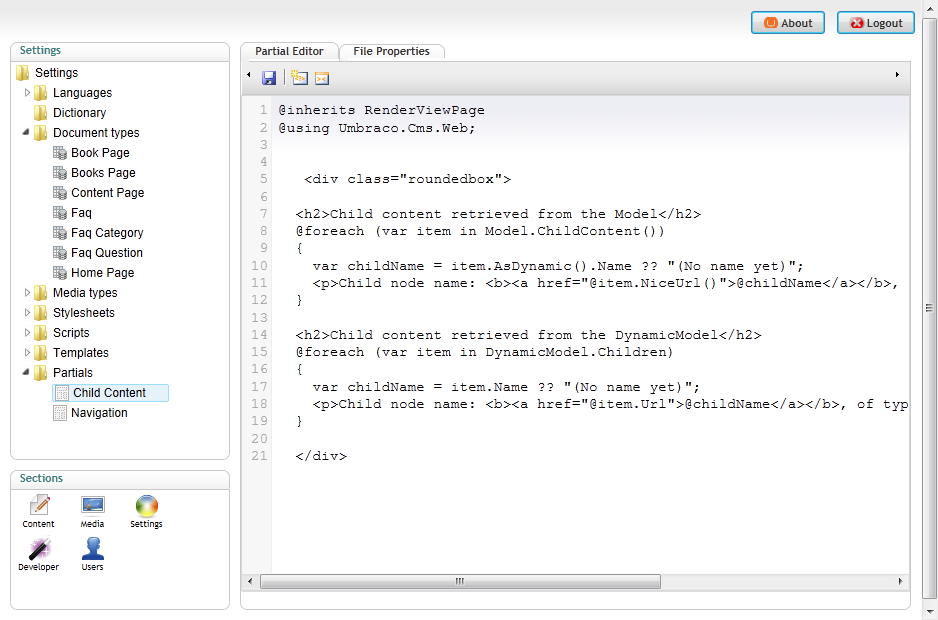The width and height of the screenshot is (938, 620).
Task: Select the Partial Editor tab
Action: click(x=289, y=51)
